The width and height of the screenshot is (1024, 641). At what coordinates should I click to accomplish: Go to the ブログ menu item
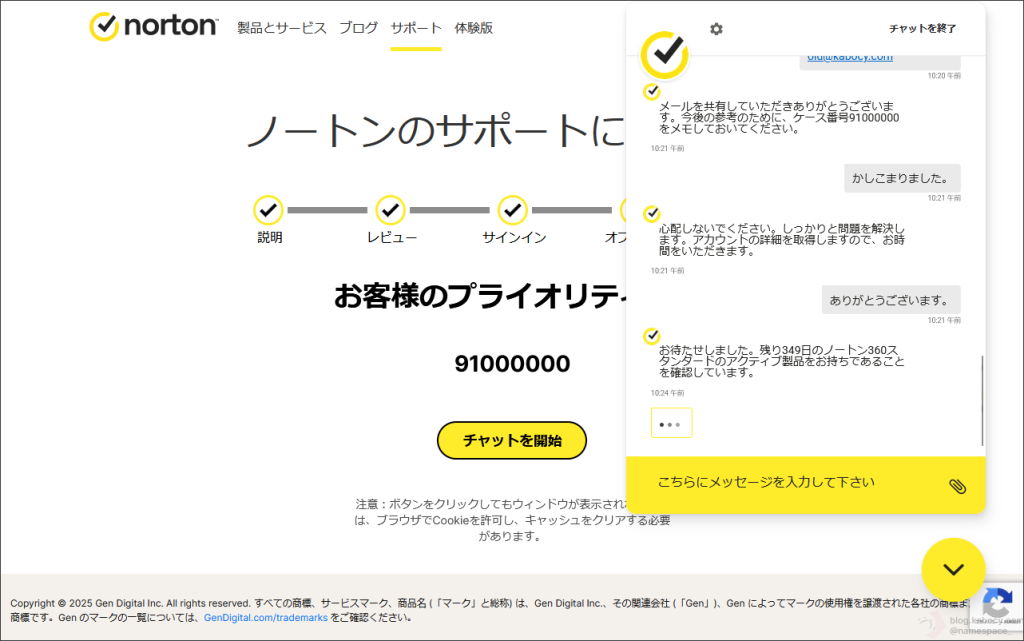[358, 28]
